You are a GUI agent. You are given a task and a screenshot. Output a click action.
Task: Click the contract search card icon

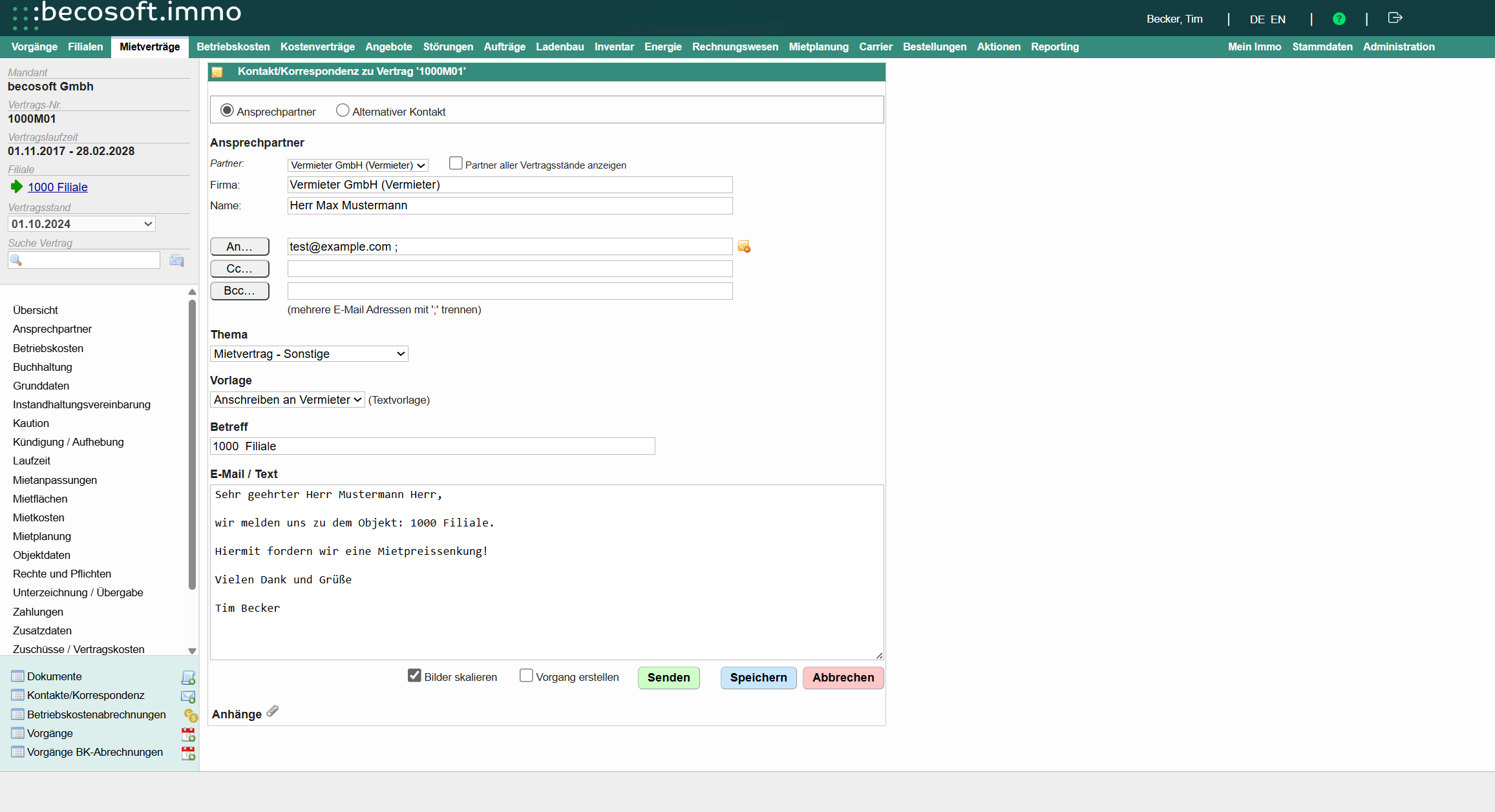tap(176, 260)
